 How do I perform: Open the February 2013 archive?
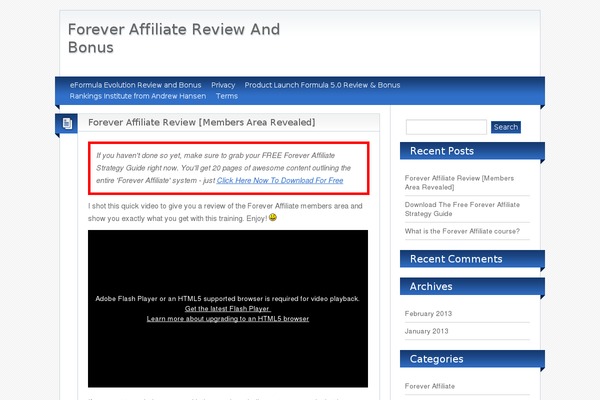coord(428,313)
